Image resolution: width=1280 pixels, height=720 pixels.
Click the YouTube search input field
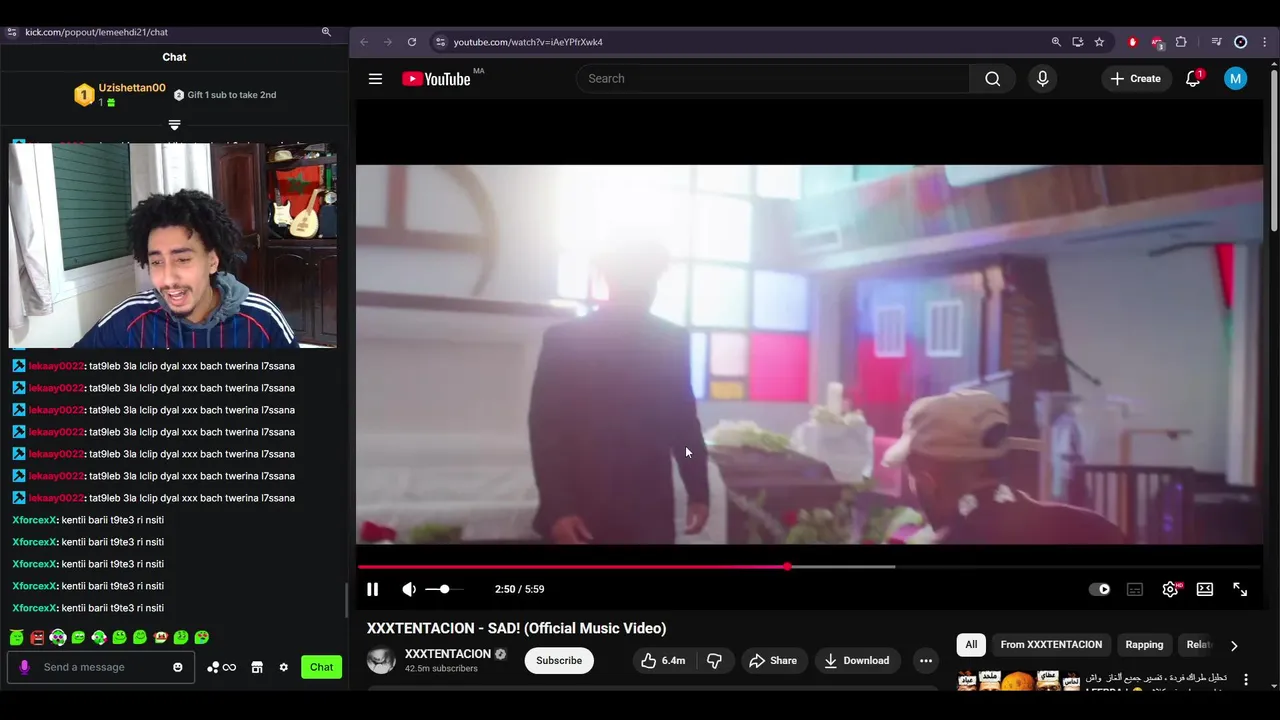coord(772,79)
